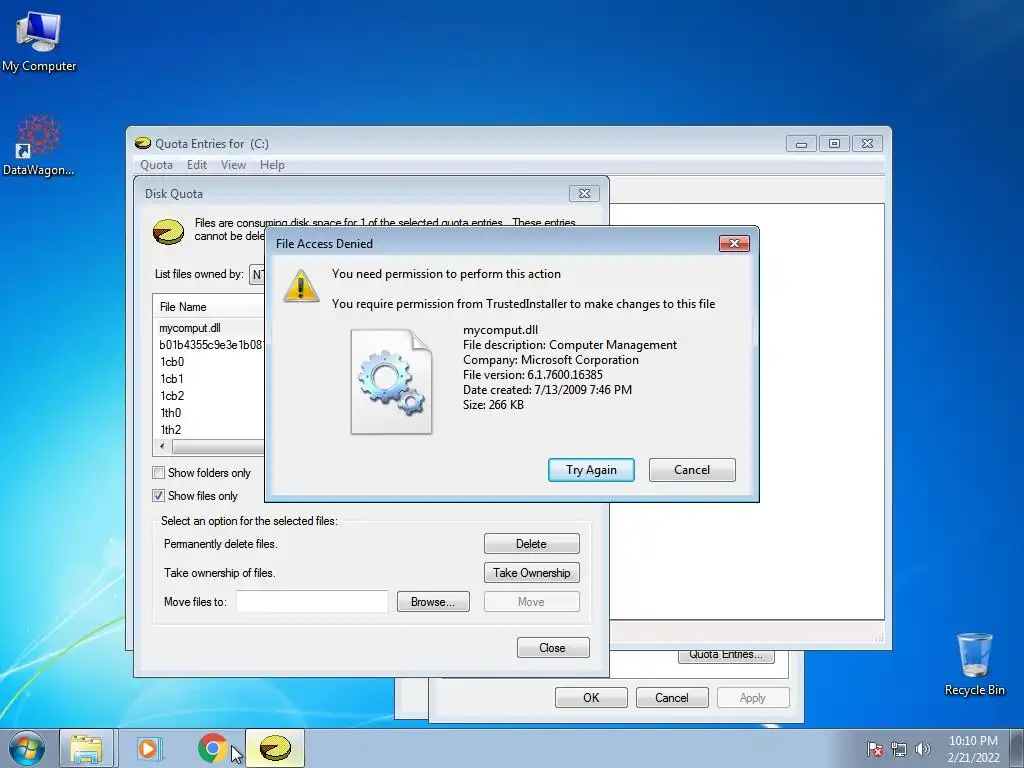1024x768 pixels.
Task: Enable Show folders only checkbox
Action: tap(159, 473)
